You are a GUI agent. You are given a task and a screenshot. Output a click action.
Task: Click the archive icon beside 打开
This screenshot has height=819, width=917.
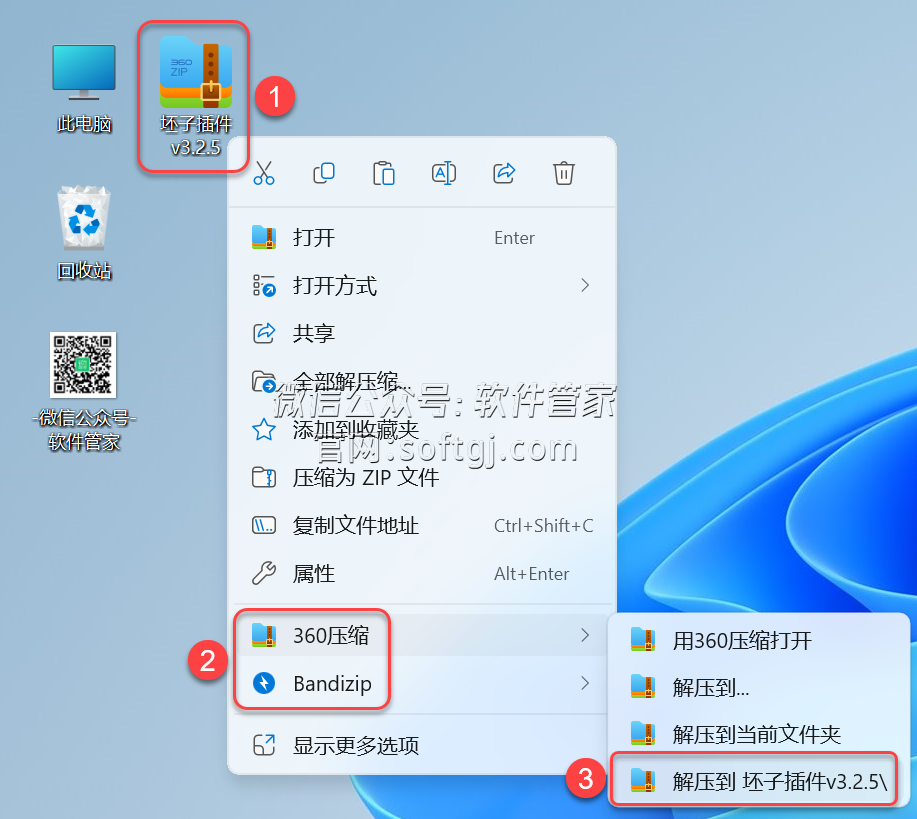tap(264, 238)
